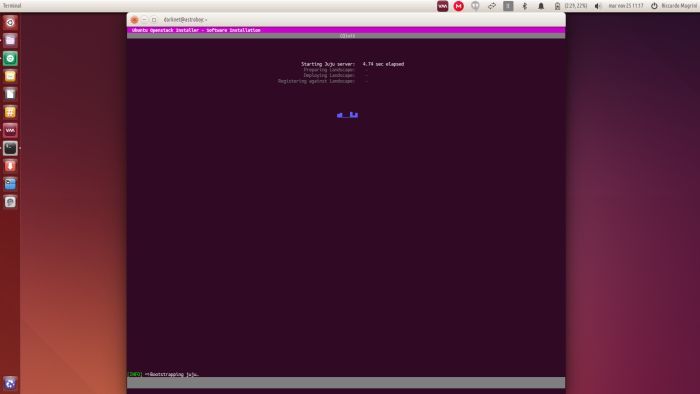Open the notification bell indicator
This screenshot has height=394, width=700.
click(541, 6)
